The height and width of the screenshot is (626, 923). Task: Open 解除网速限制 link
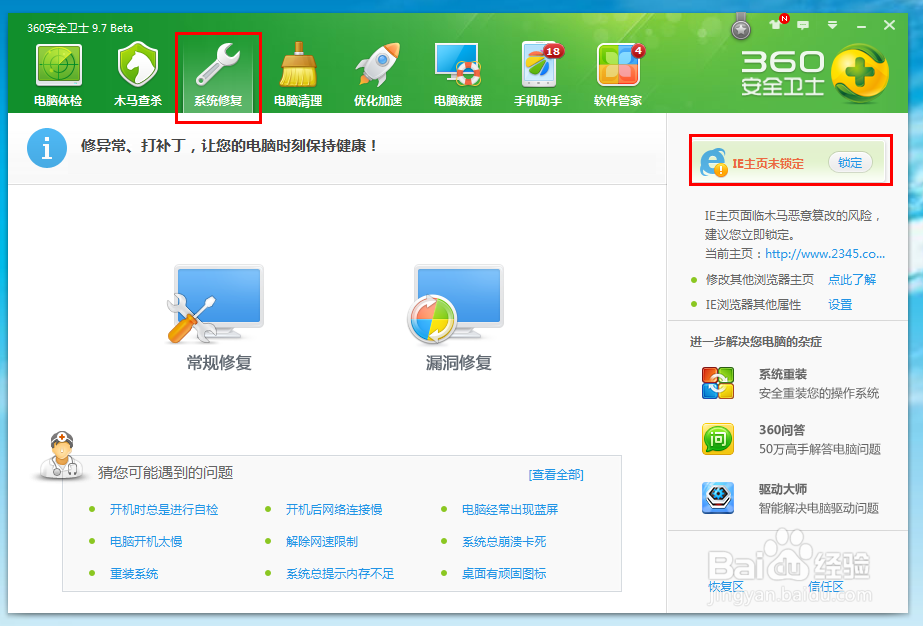[321, 542]
